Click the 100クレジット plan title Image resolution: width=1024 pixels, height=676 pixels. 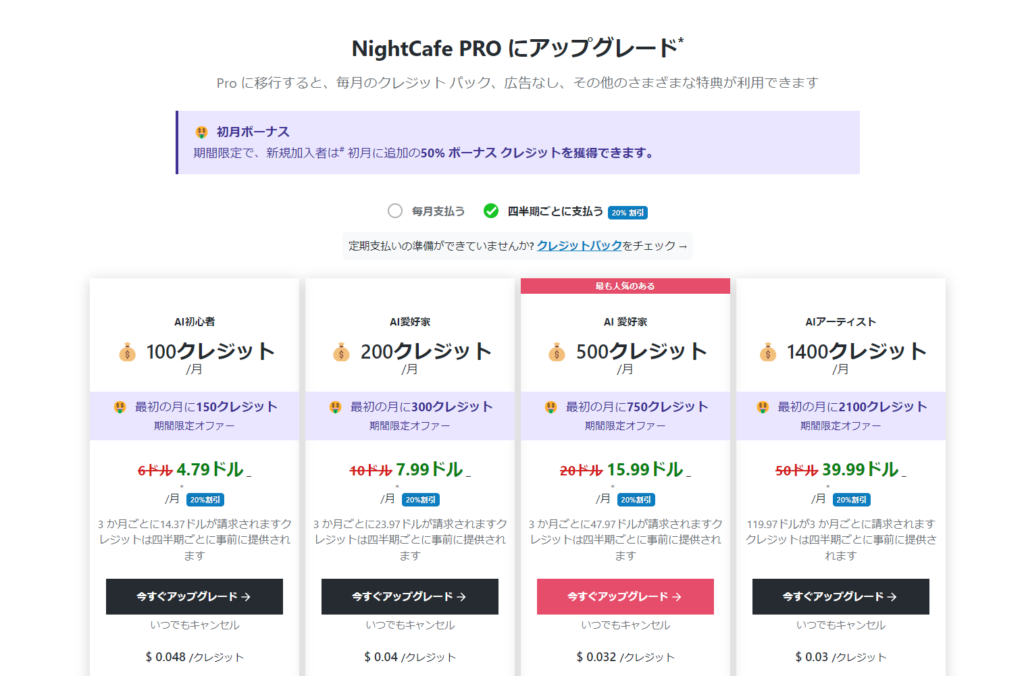tap(210, 351)
